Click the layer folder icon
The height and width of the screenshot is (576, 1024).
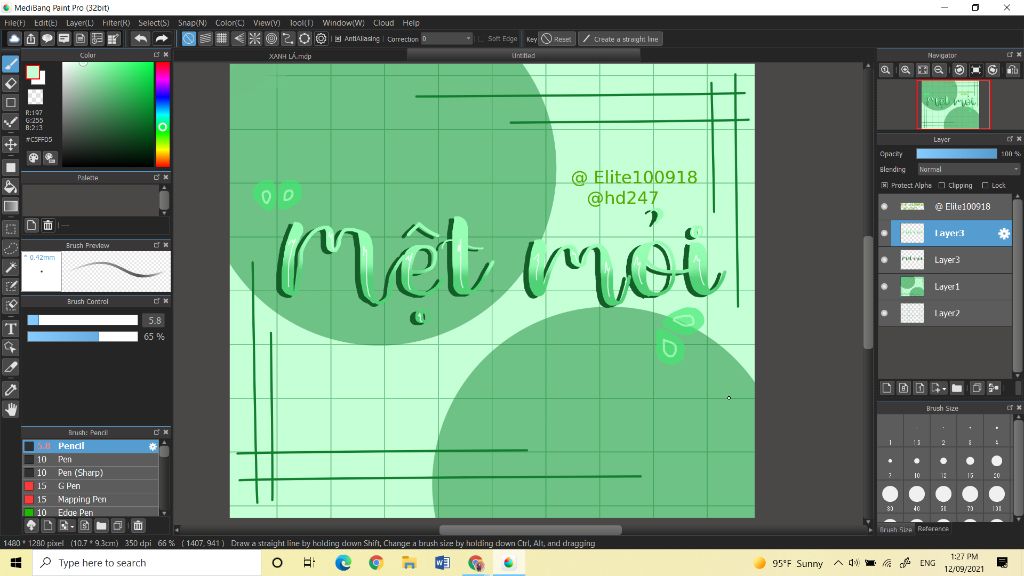(x=957, y=388)
